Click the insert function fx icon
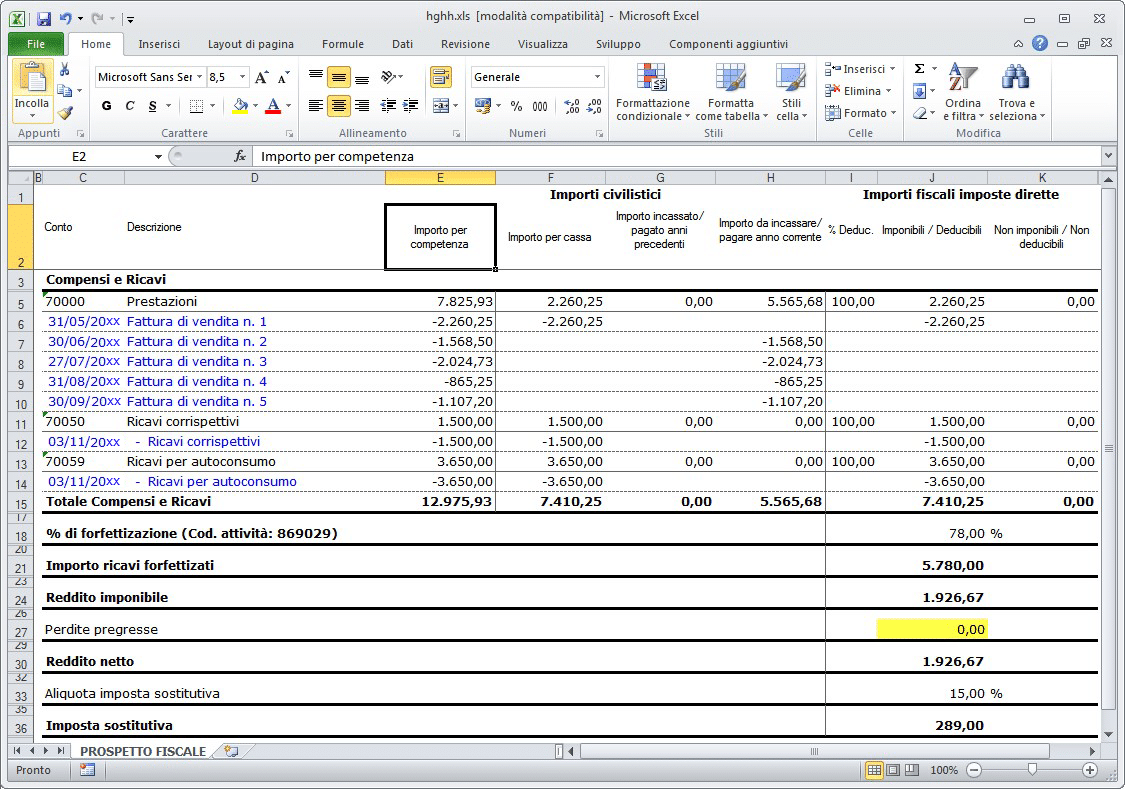 (x=240, y=156)
